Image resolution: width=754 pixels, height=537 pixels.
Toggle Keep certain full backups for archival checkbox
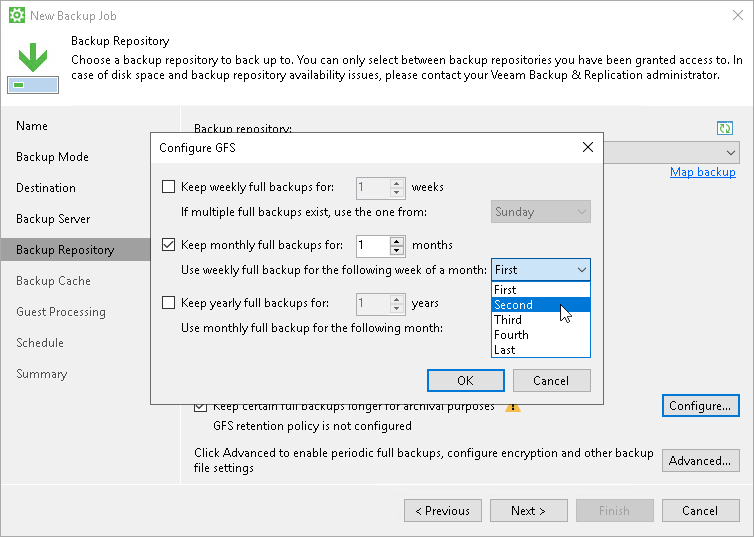click(x=201, y=408)
